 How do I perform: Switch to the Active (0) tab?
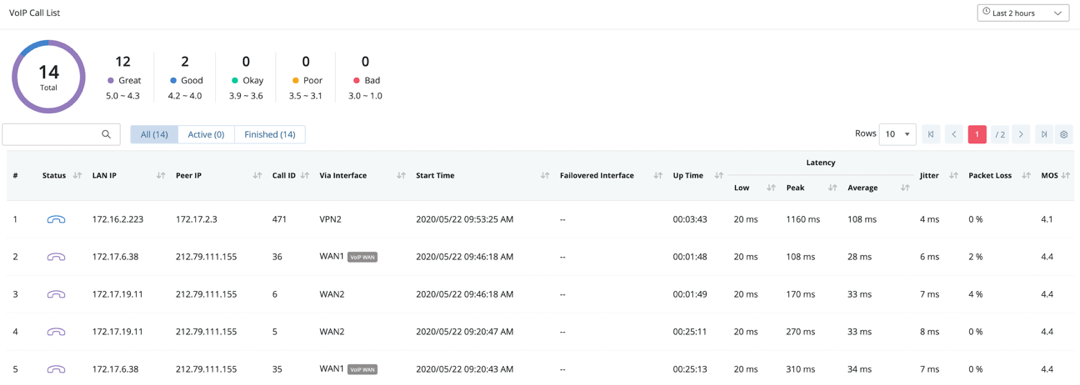[x=206, y=135]
